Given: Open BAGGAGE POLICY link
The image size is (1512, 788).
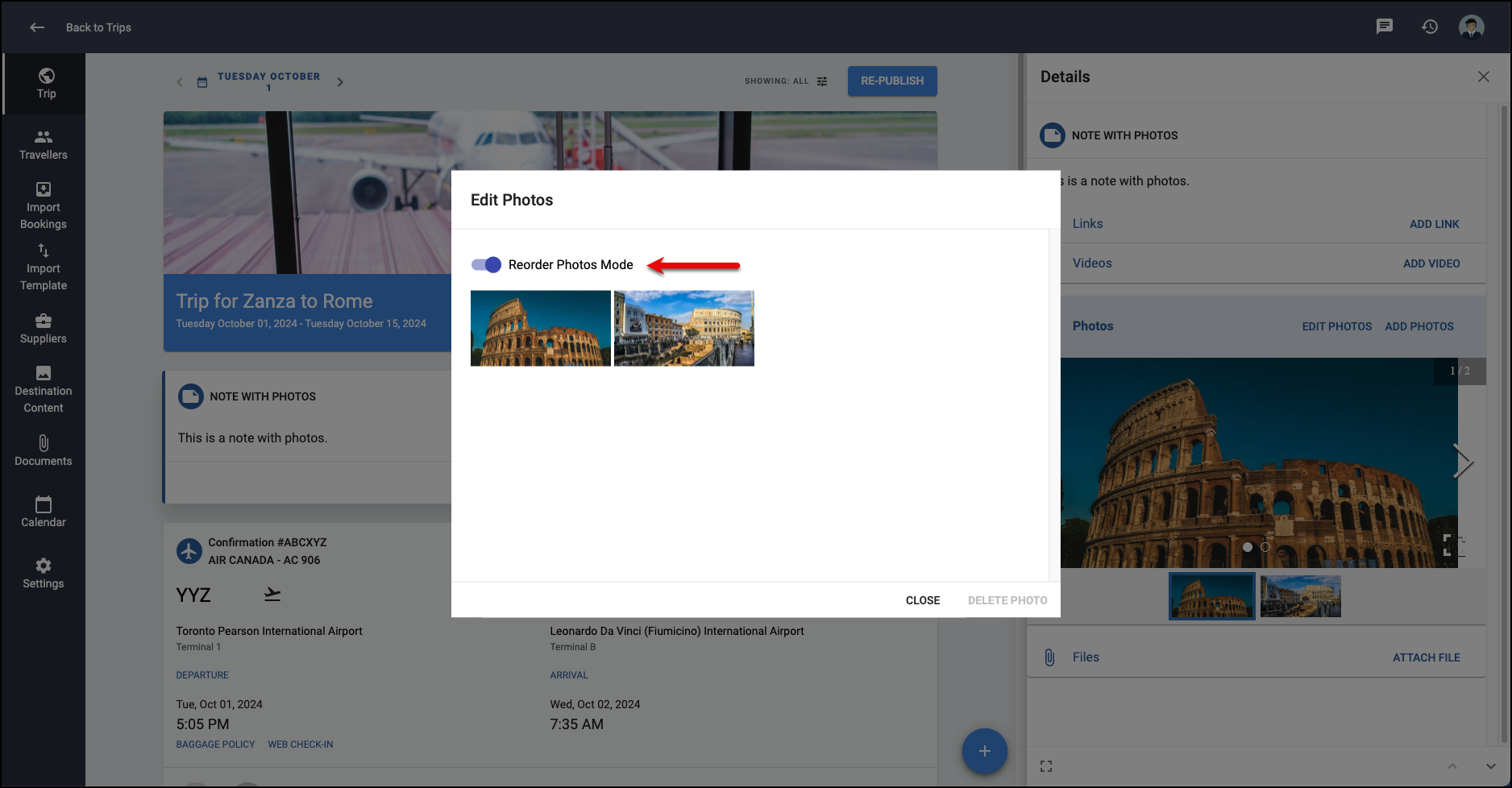Looking at the screenshot, I should (215, 744).
